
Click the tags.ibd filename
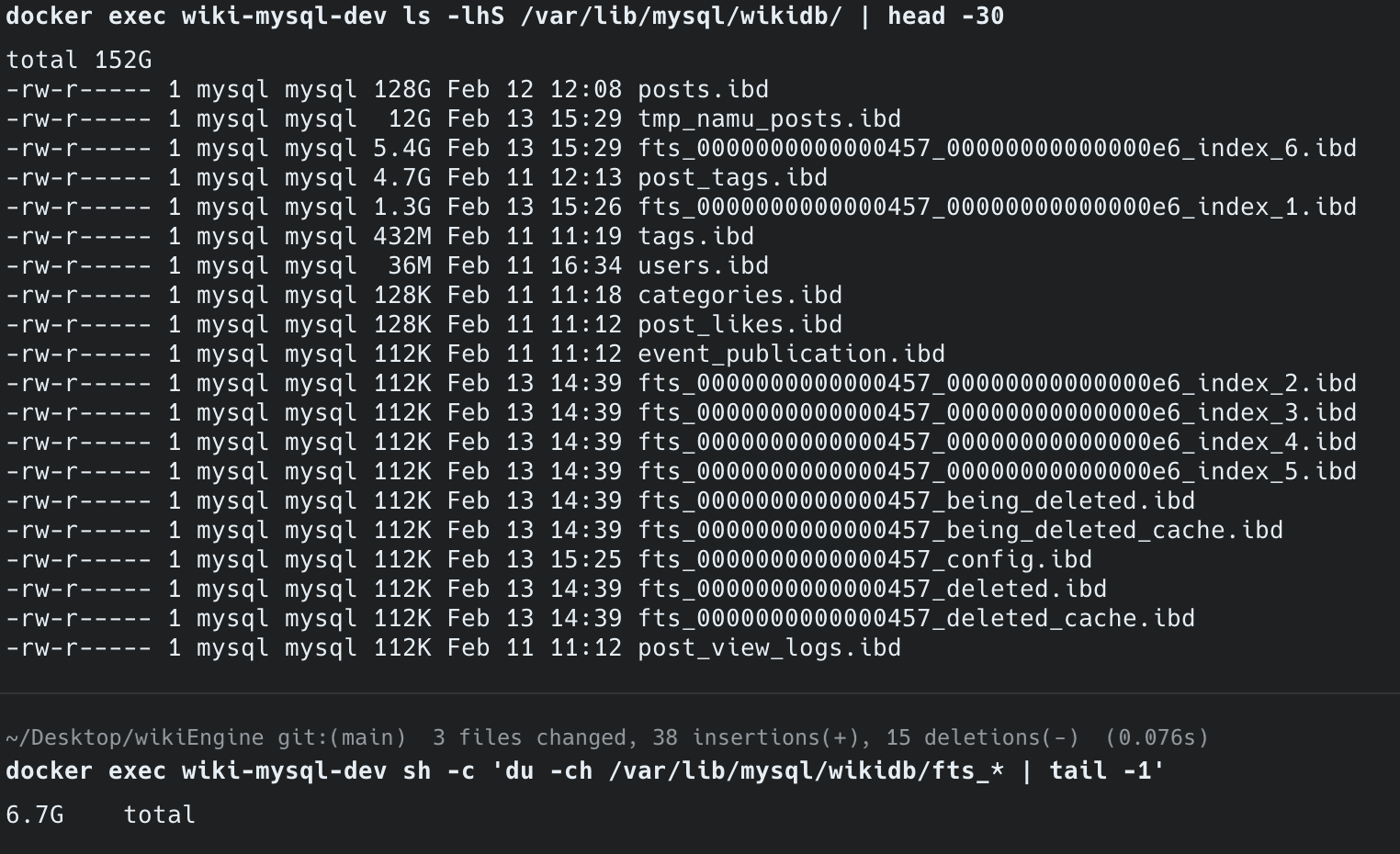(x=695, y=237)
